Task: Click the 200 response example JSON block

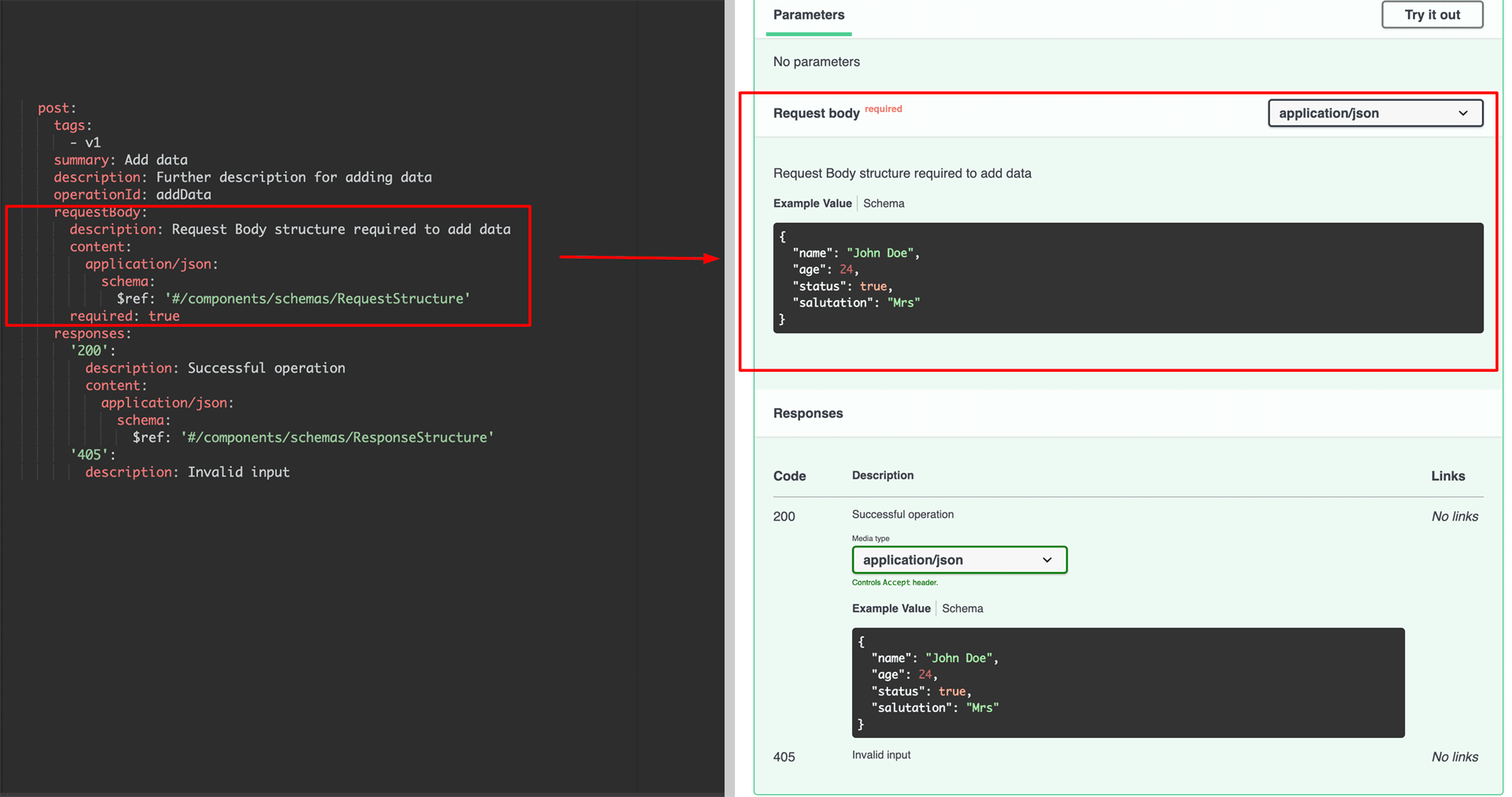Action: pos(1126,682)
